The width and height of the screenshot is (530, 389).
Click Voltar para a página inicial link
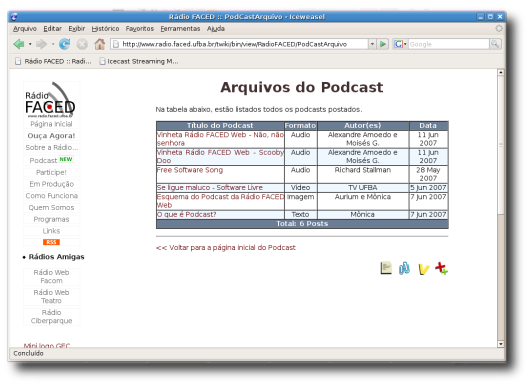[x=226, y=248]
